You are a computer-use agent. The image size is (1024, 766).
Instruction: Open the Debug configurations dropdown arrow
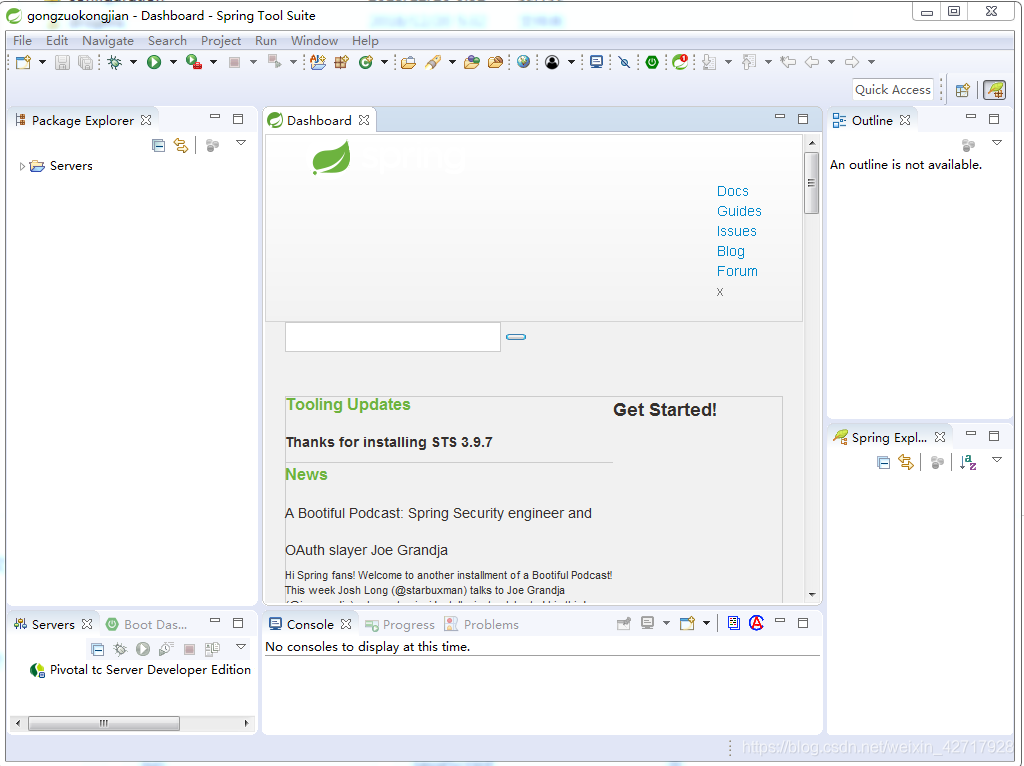133,62
